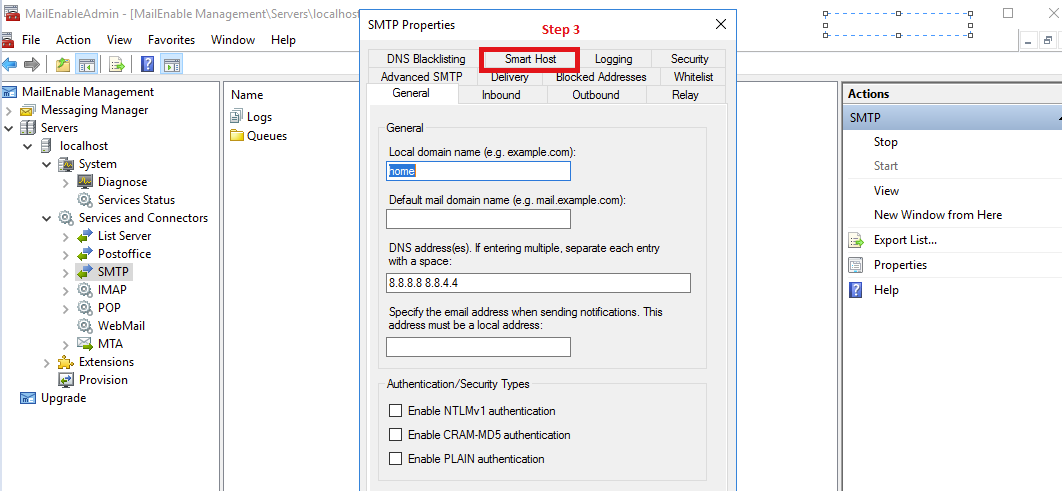1062x491 pixels.
Task: Click the MTA envelope icon
Action: point(85,344)
